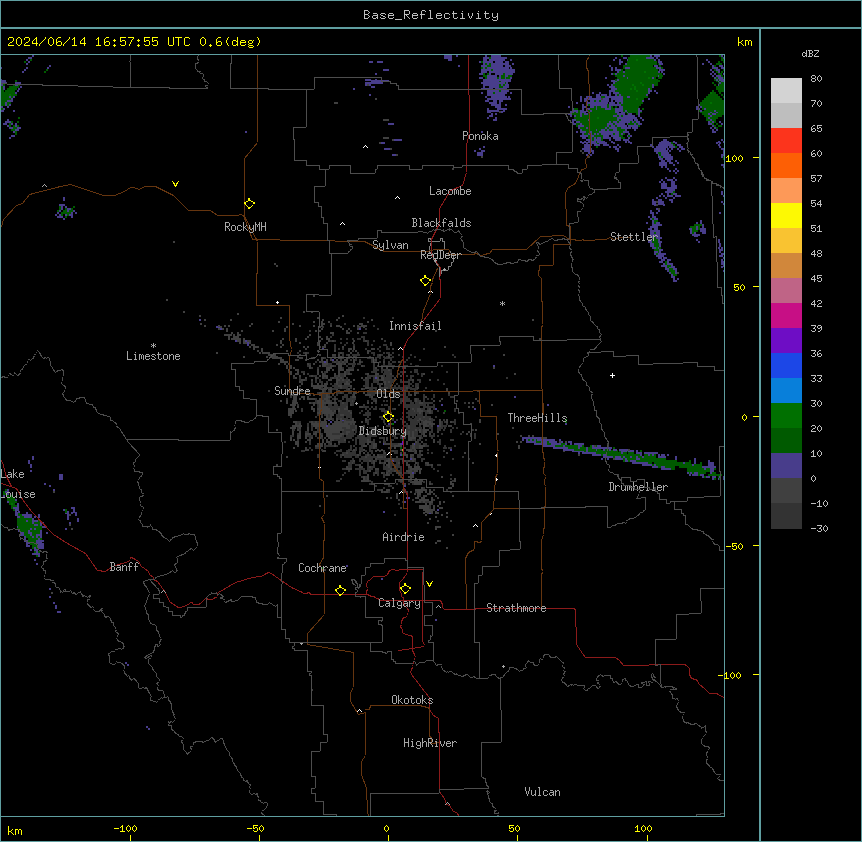Click the Strathmore label
The width and height of the screenshot is (862, 842).
(516, 608)
